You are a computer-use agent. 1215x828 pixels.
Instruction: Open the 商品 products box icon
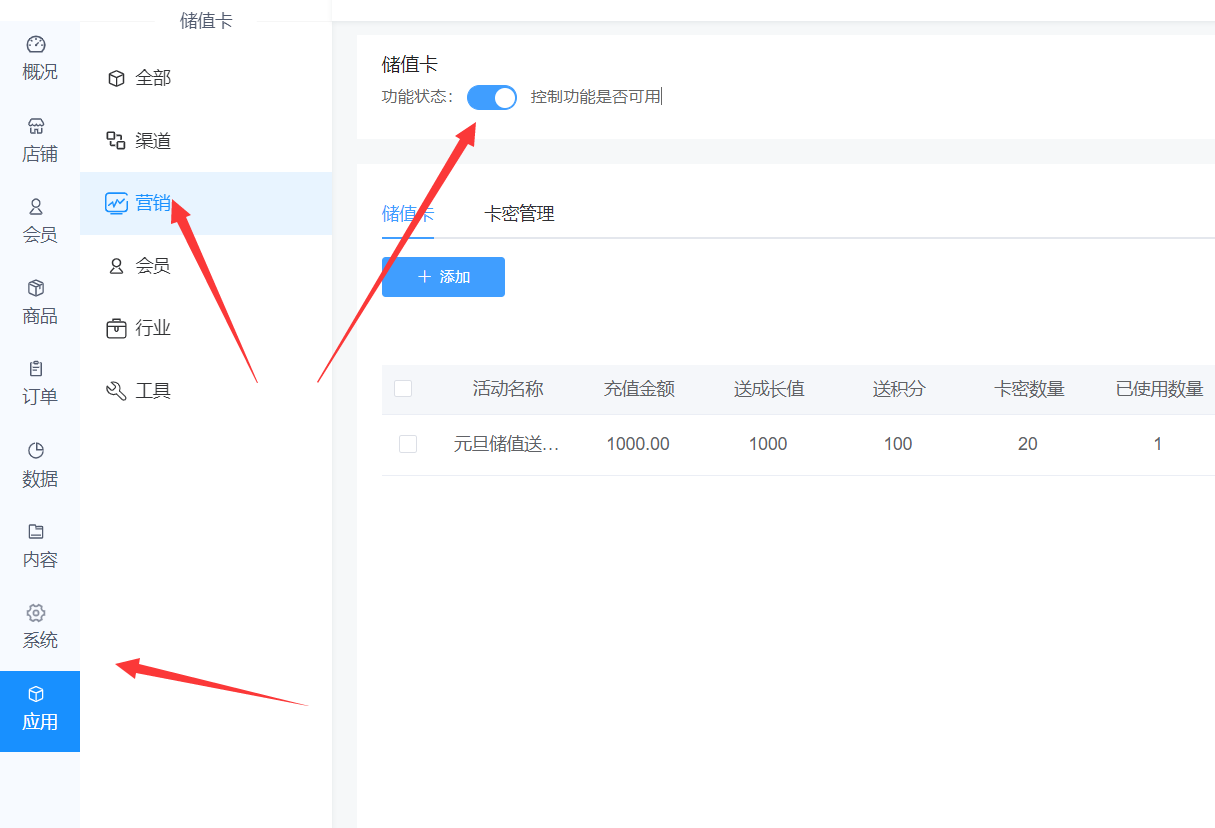36,288
